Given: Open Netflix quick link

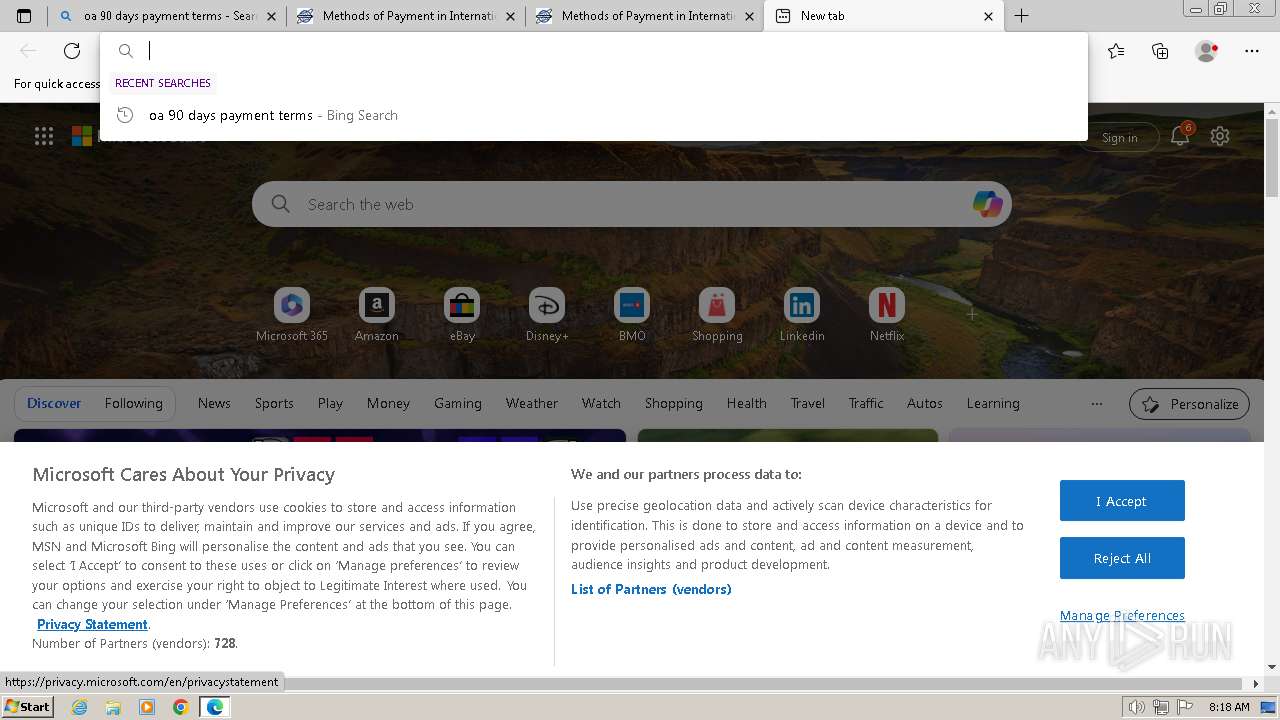Looking at the screenshot, I should point(887,315).
